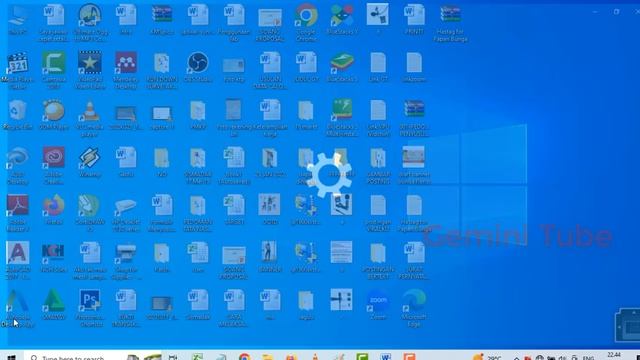Open the Winamp shortcut
Image resolution: width=640 pixels, height=360 pixels.
point(90,162)
